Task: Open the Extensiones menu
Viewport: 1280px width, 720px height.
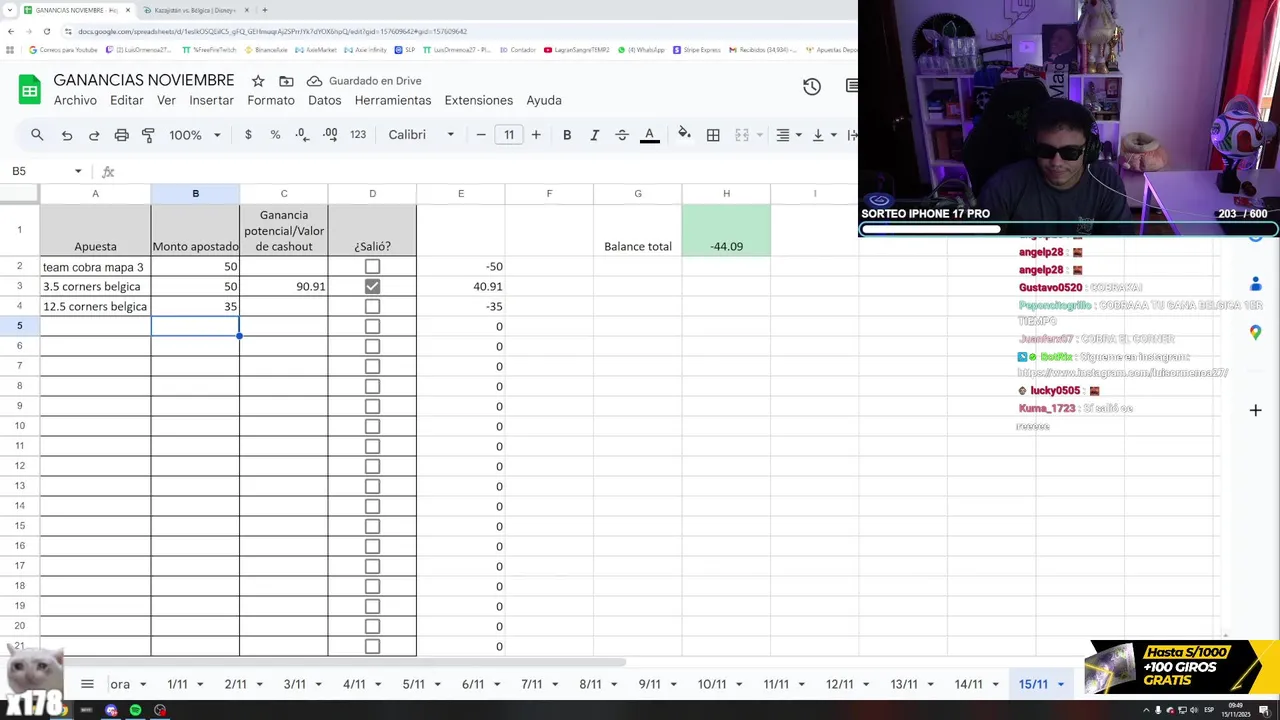Action: [x=479, y=100]
